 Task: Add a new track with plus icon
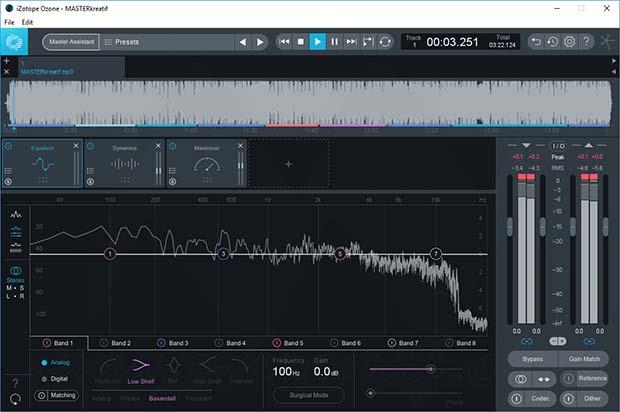click(x=7, y=61)
